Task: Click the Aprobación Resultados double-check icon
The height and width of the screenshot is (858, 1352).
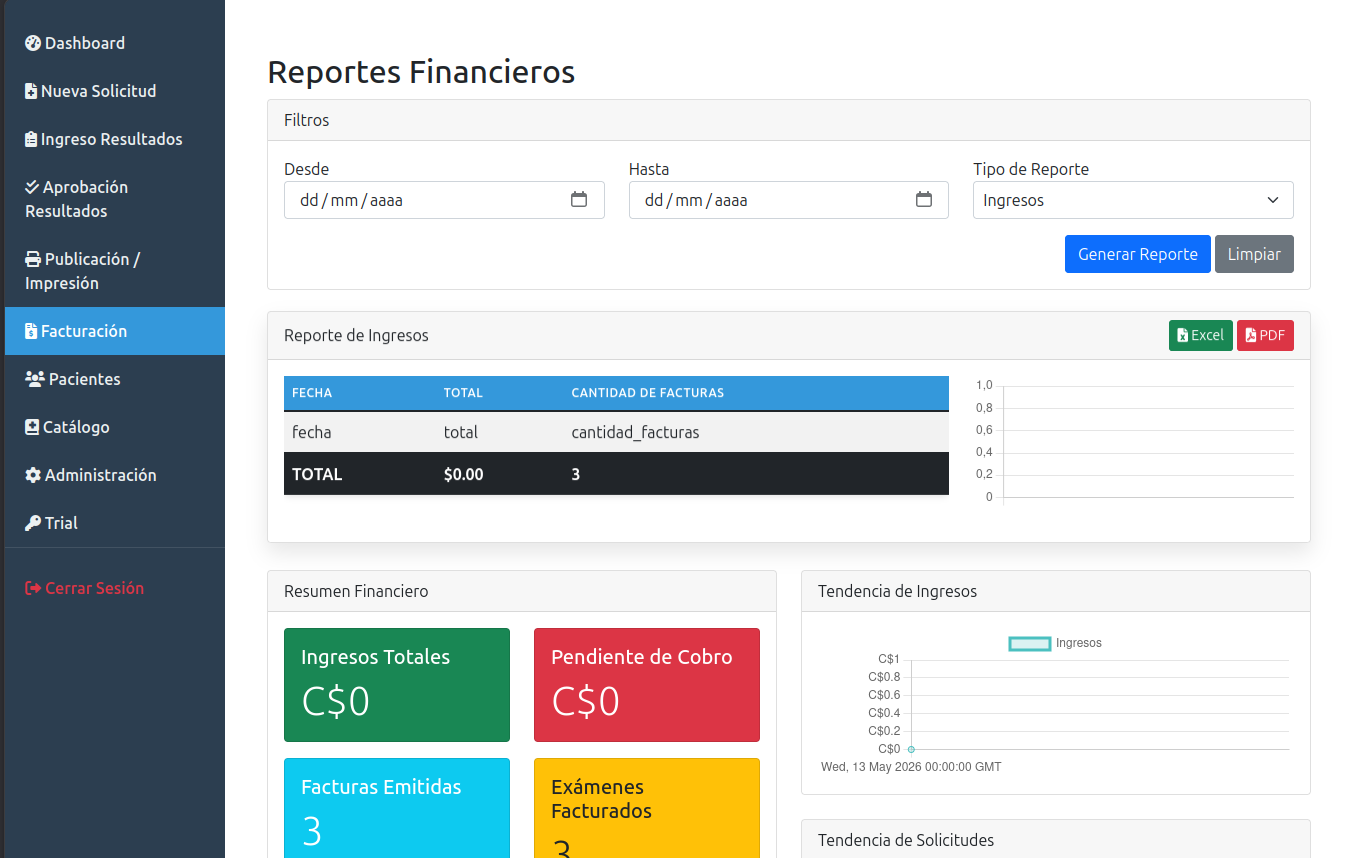Action: pyautogui.click(x=32, y=187)
